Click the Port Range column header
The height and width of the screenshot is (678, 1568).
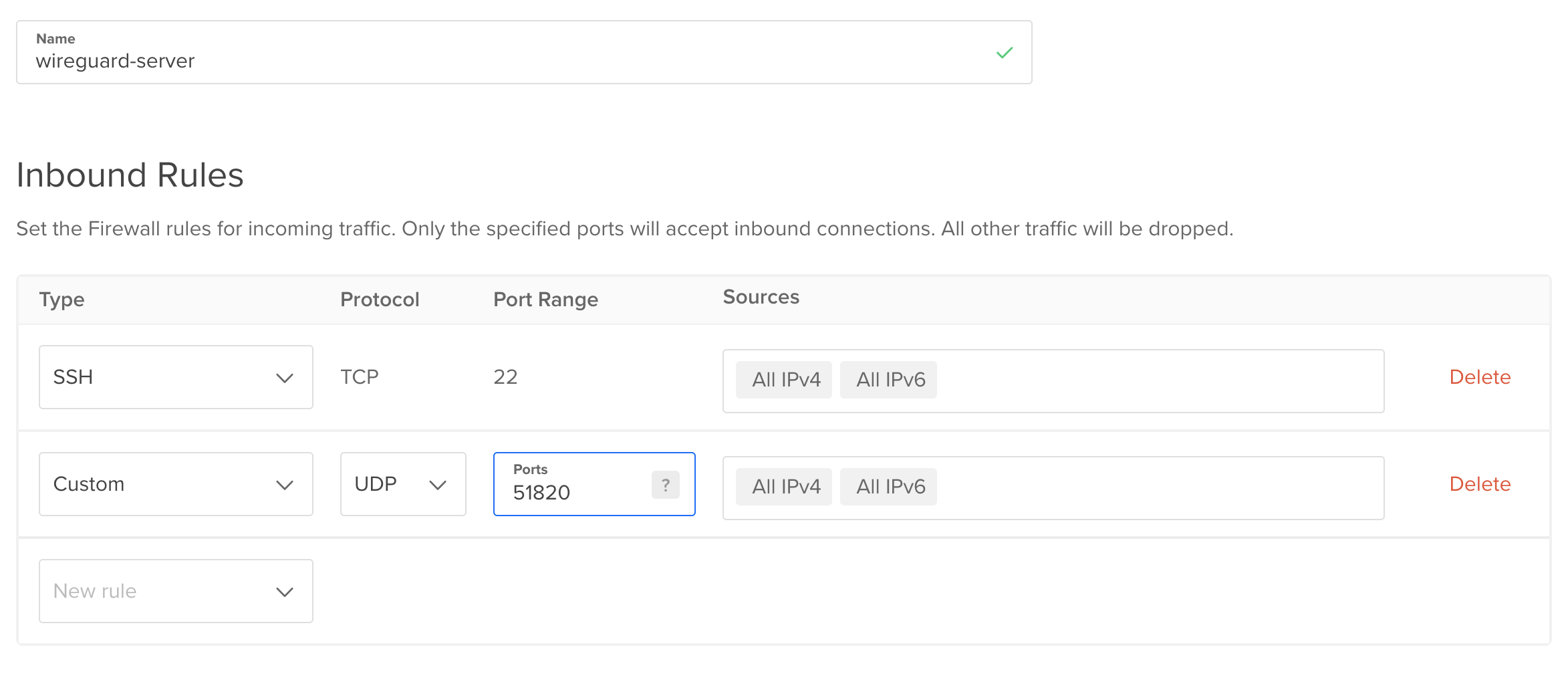tap(545, 300)
